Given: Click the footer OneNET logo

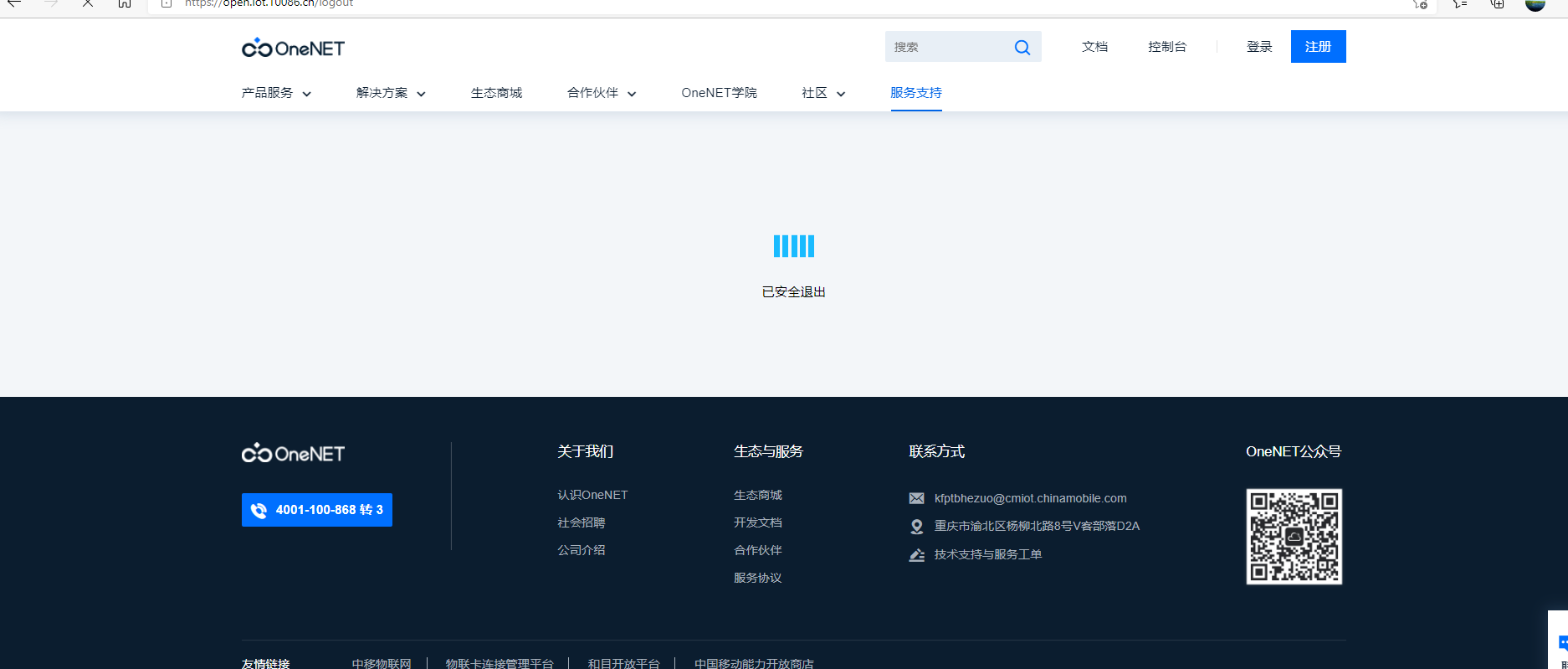Looking at the screenshot, I should click(293, 453).
